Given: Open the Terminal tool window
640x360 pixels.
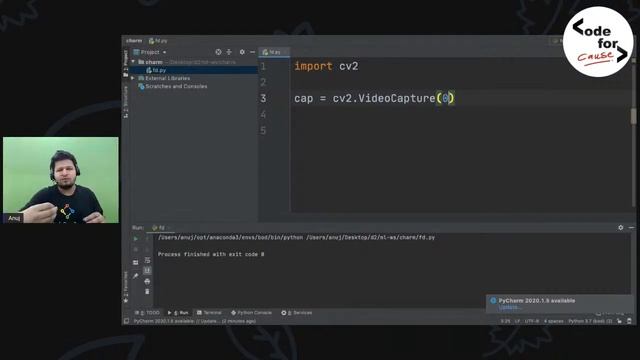Looking at the screenshot, I should 209,313.
